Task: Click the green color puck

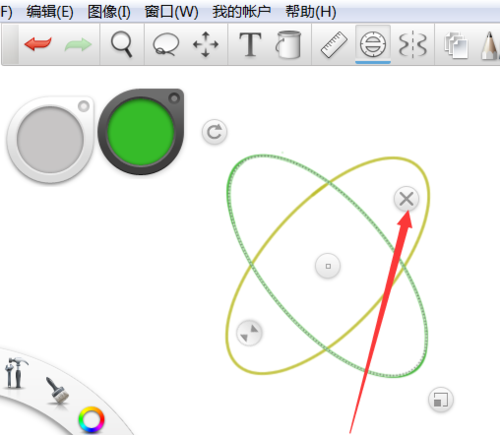Action: coord(141,132)
